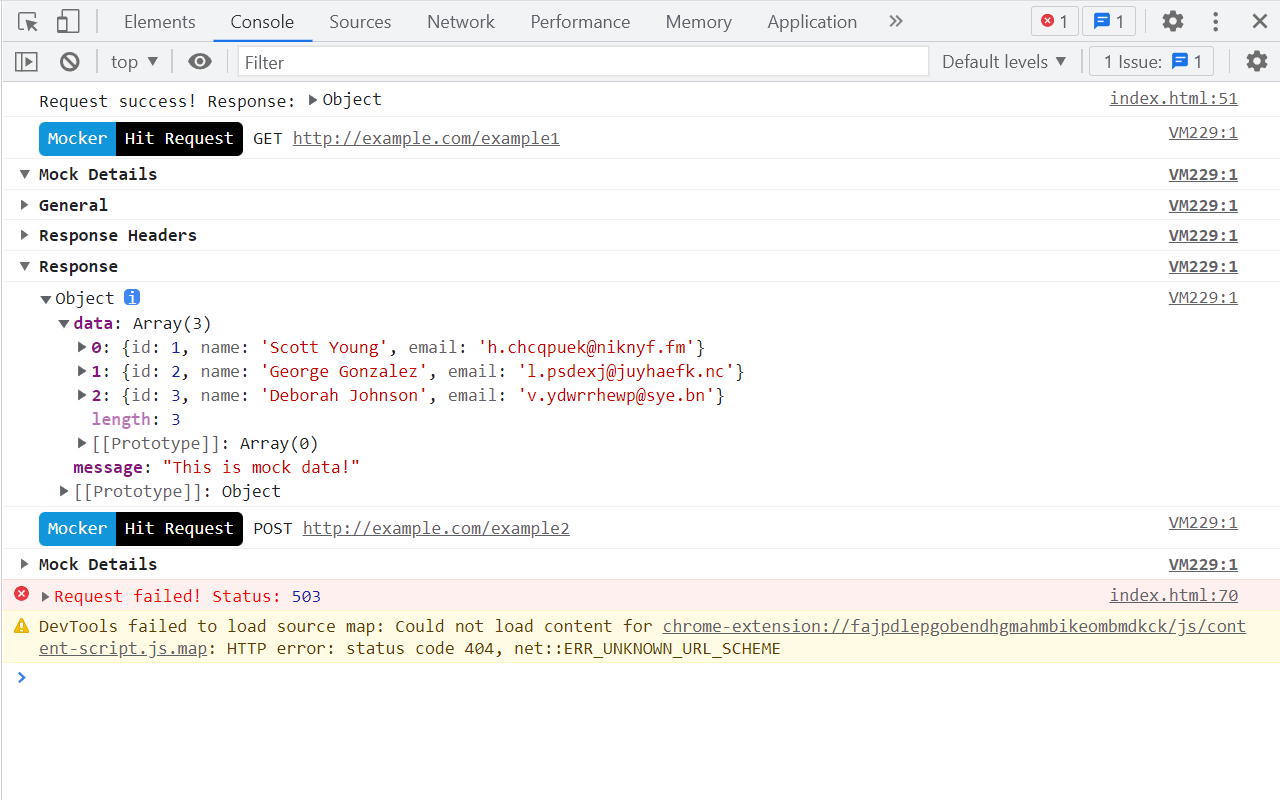This screenshot has width=1280, height=800.
Task: Switch to the Sources tab
Action: coord(359,21)
